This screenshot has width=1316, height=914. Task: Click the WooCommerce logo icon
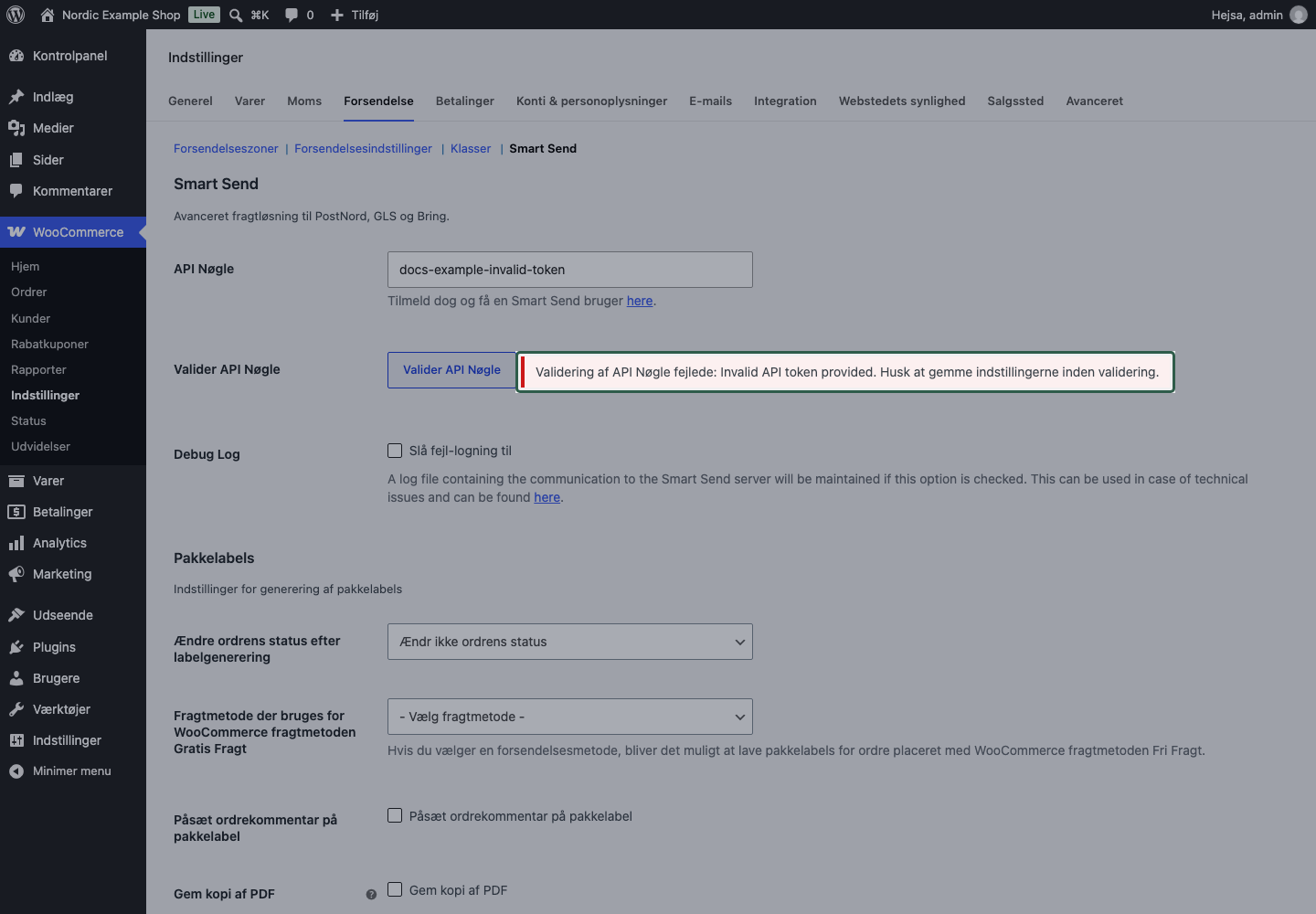point(16,232)
